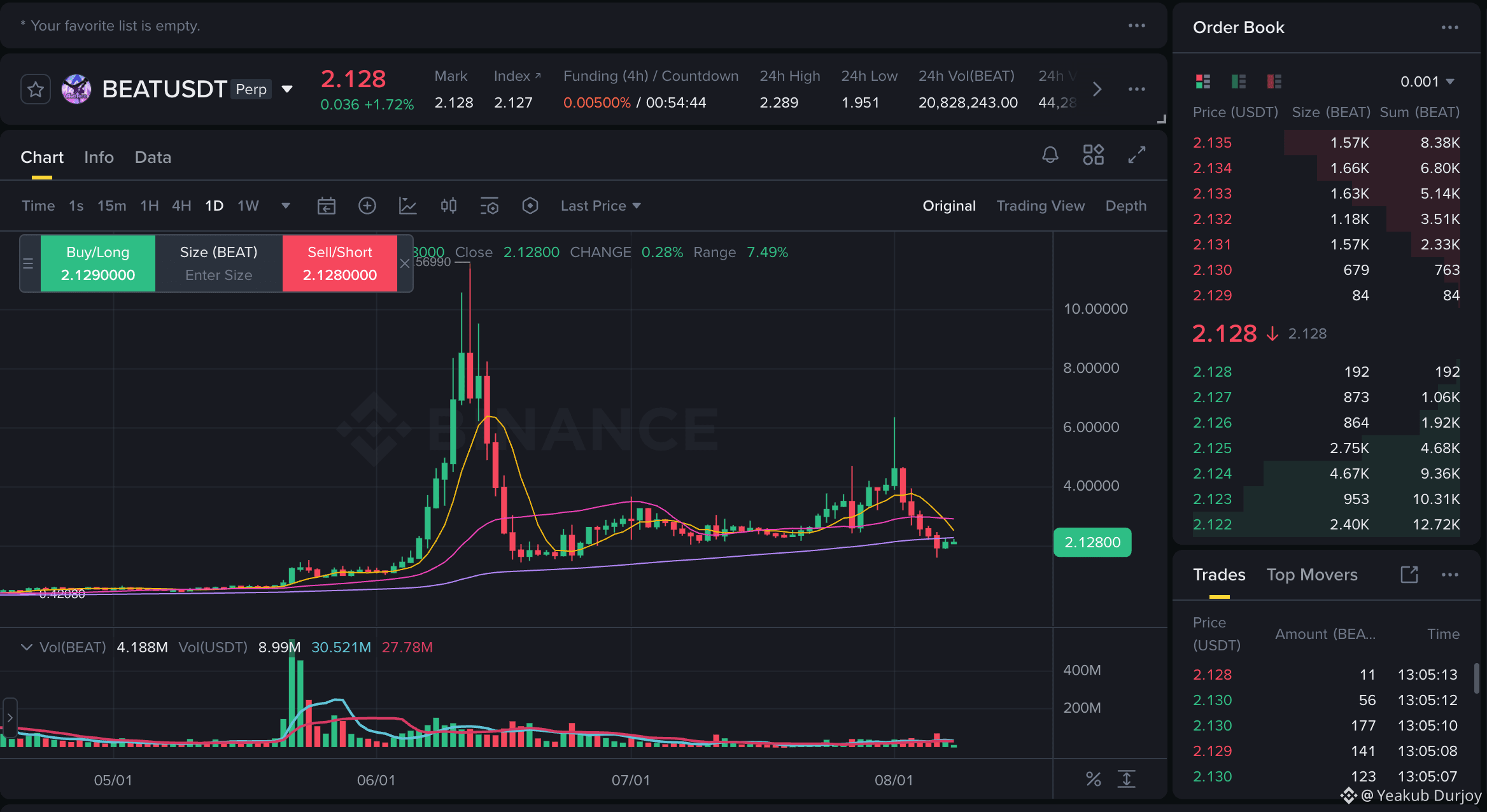Viewport: 1487px width, 812px height.
Task: Pop out the Trades panel
Action: 1409,575
